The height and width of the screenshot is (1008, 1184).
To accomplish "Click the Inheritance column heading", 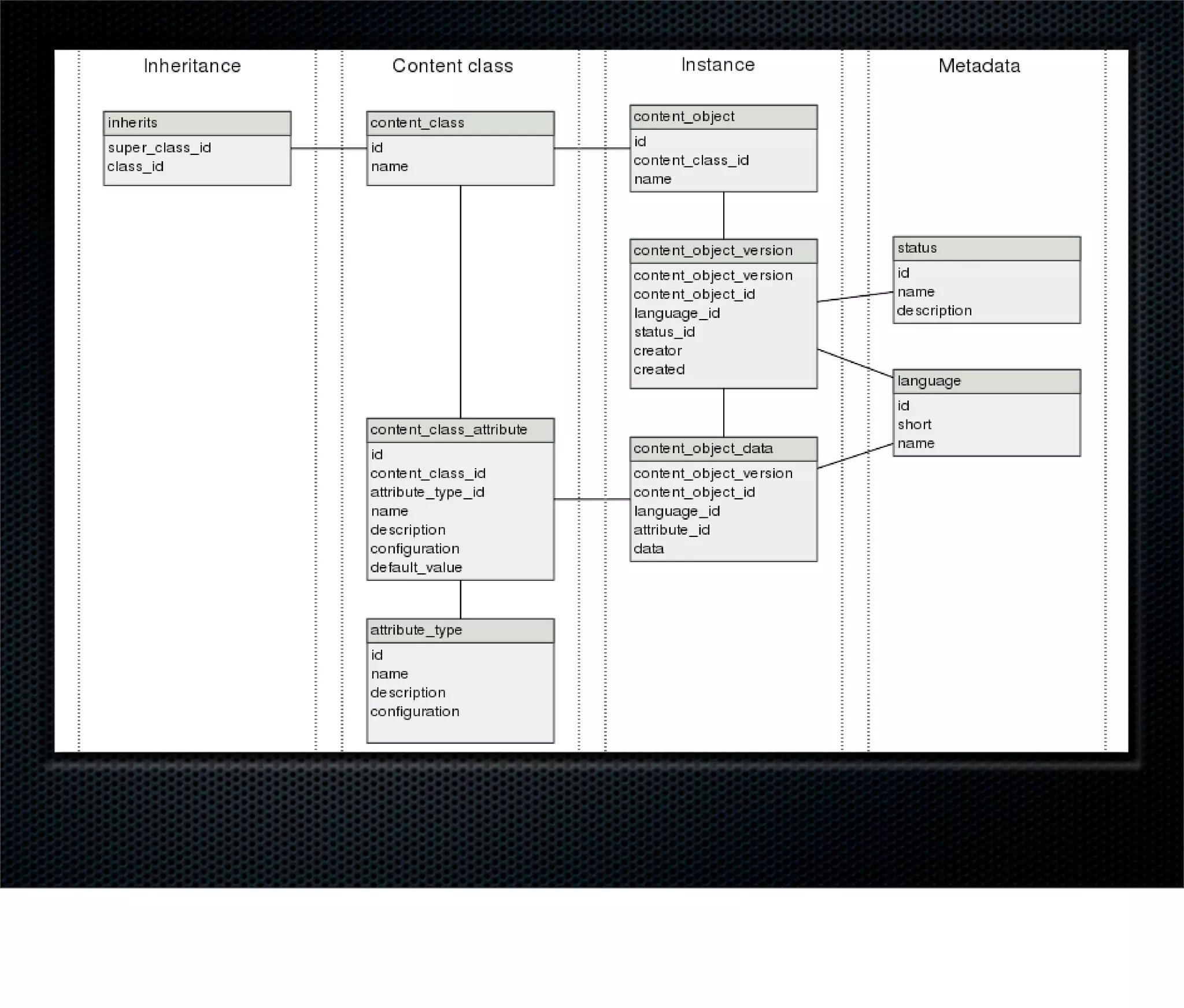I will coord(192,66).
